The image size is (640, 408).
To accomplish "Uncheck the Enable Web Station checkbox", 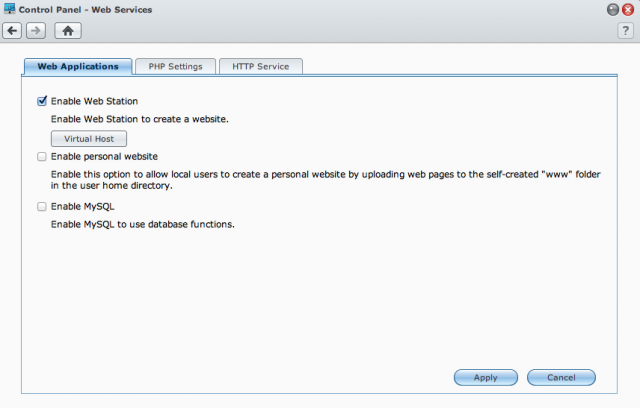I will (42, 101).
